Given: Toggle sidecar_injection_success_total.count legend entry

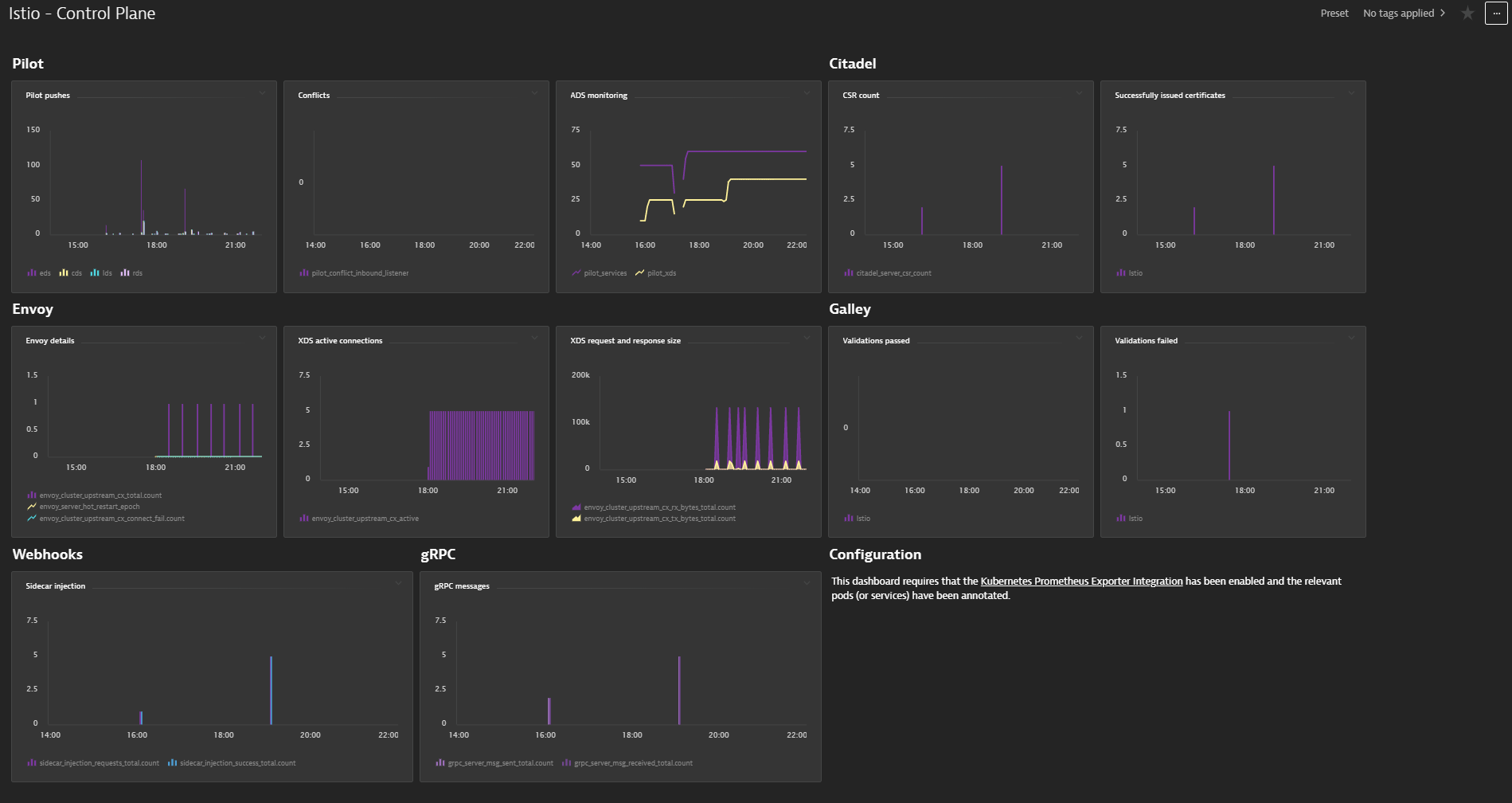Looking at the screenshot, I should click(232, 763).
